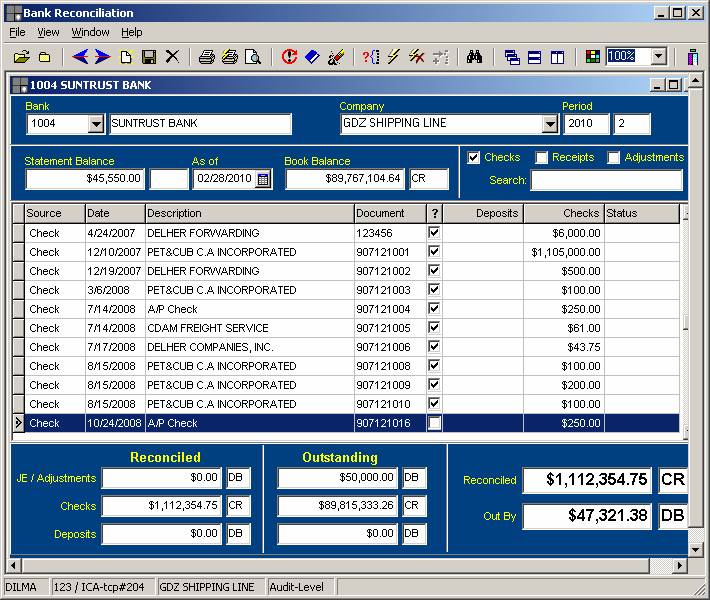Click the blue previous record arrow
710x600 pixels.
[80, 57]
